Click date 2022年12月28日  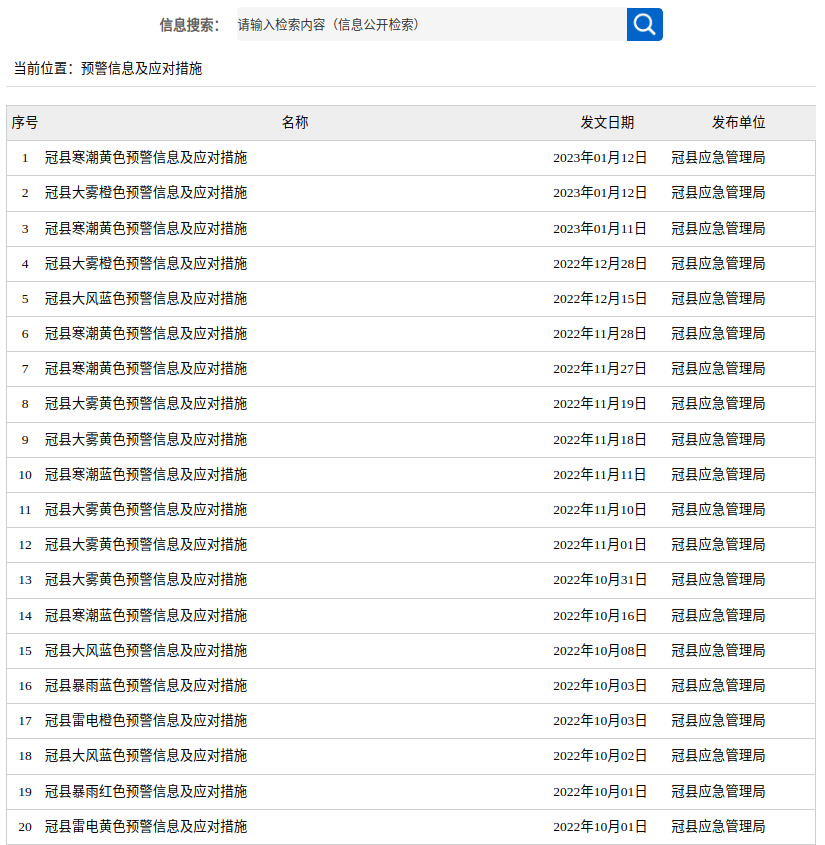coord(600,264)
